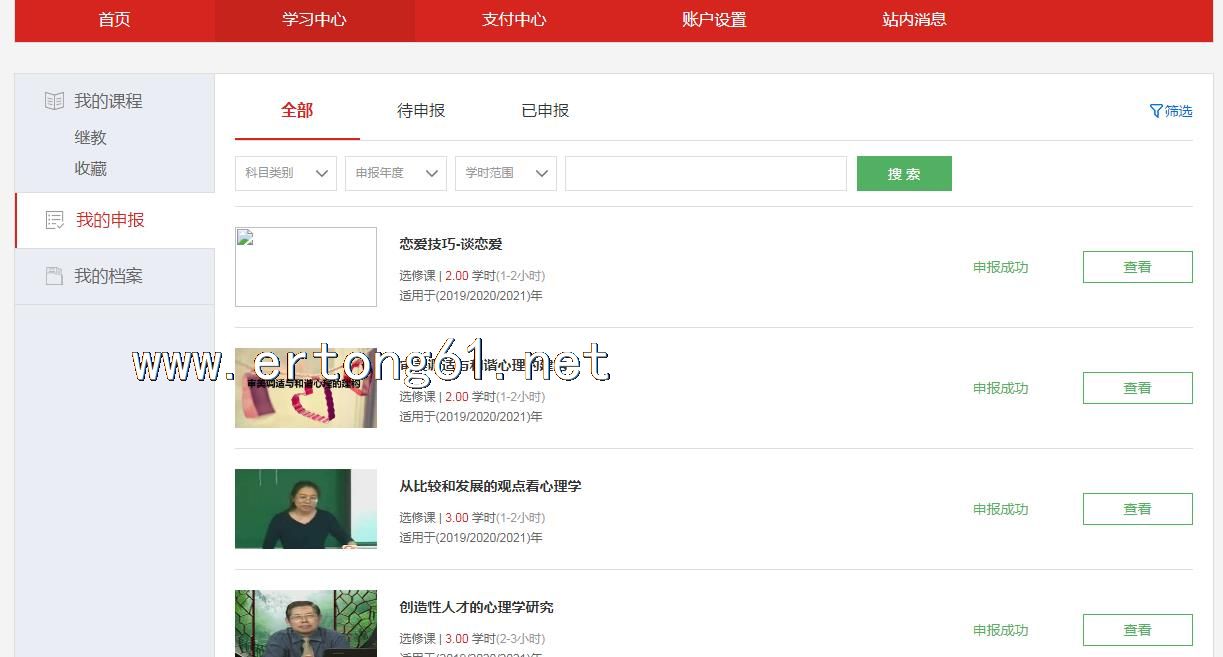
Task: Click the folder icon beside 我的档案
Action: click(x=54, y=276)
